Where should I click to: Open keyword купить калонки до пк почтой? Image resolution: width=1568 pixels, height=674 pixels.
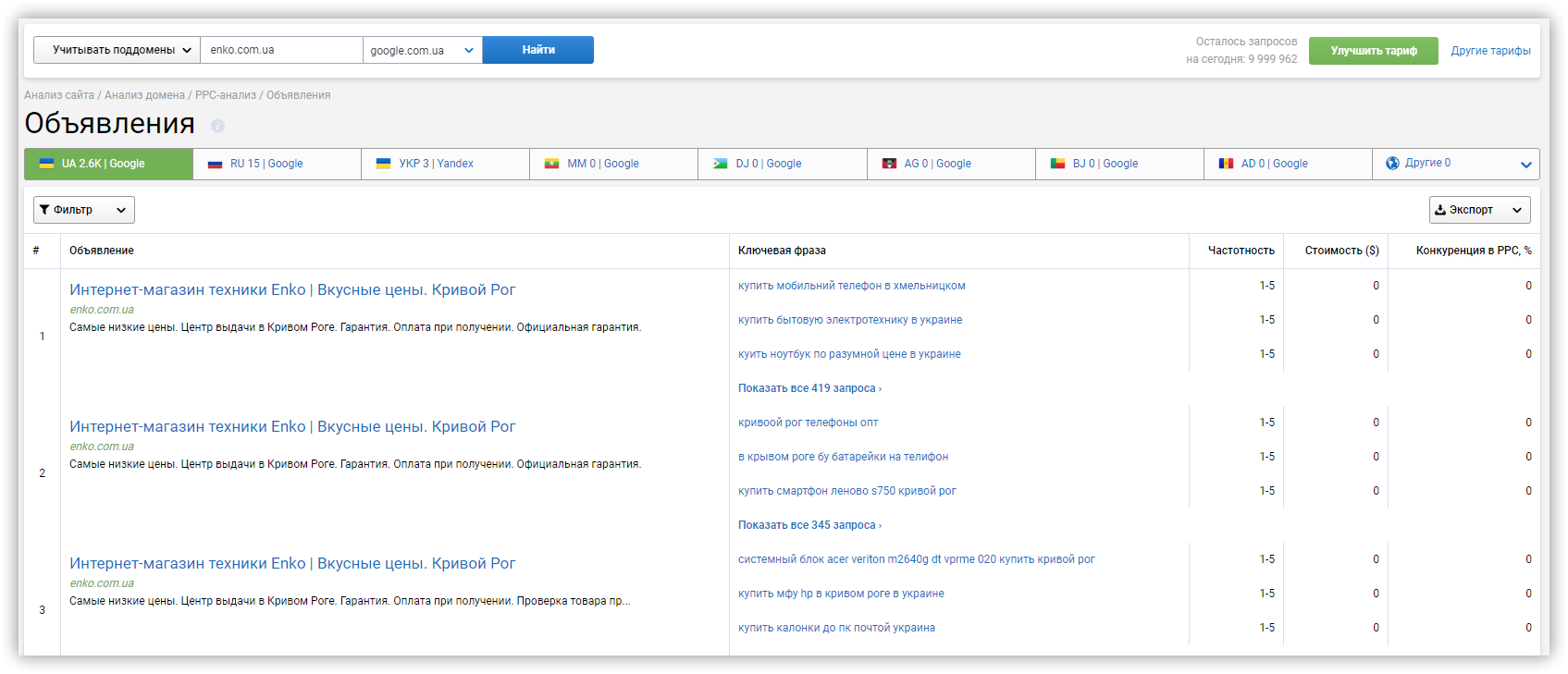[836, 628]
